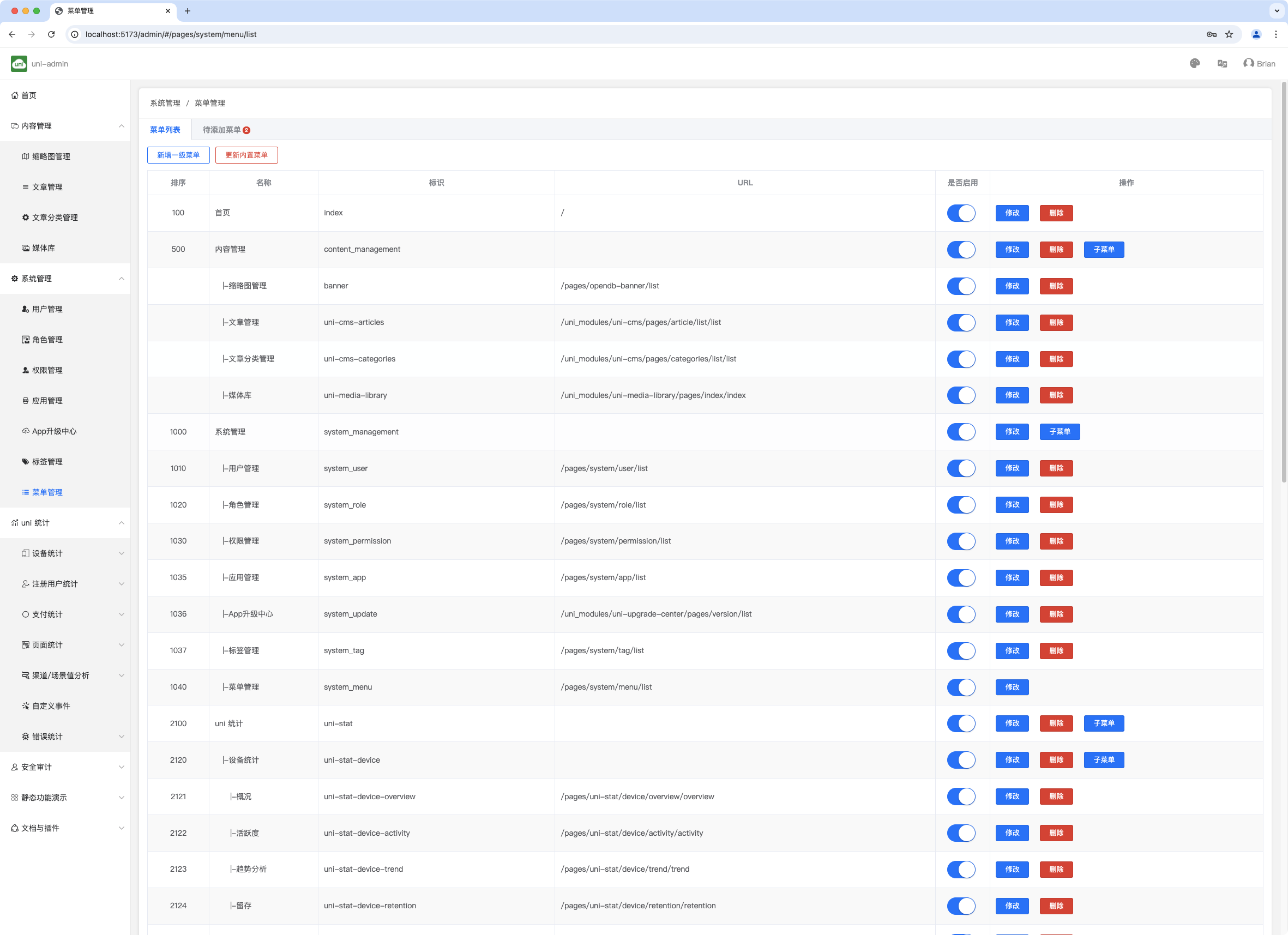
Task: Click the language switch icon in header
Action: pyautogui.click(x=1222, y=64)
